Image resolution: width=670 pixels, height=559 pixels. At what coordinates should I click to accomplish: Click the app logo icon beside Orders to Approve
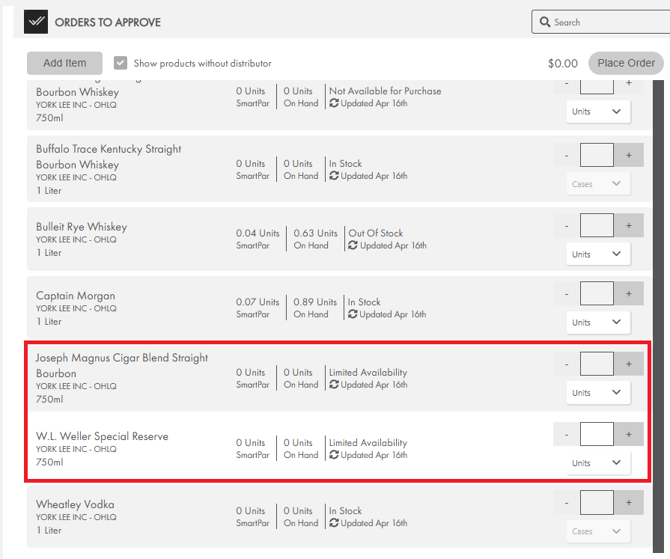click(x=36, y=22)
